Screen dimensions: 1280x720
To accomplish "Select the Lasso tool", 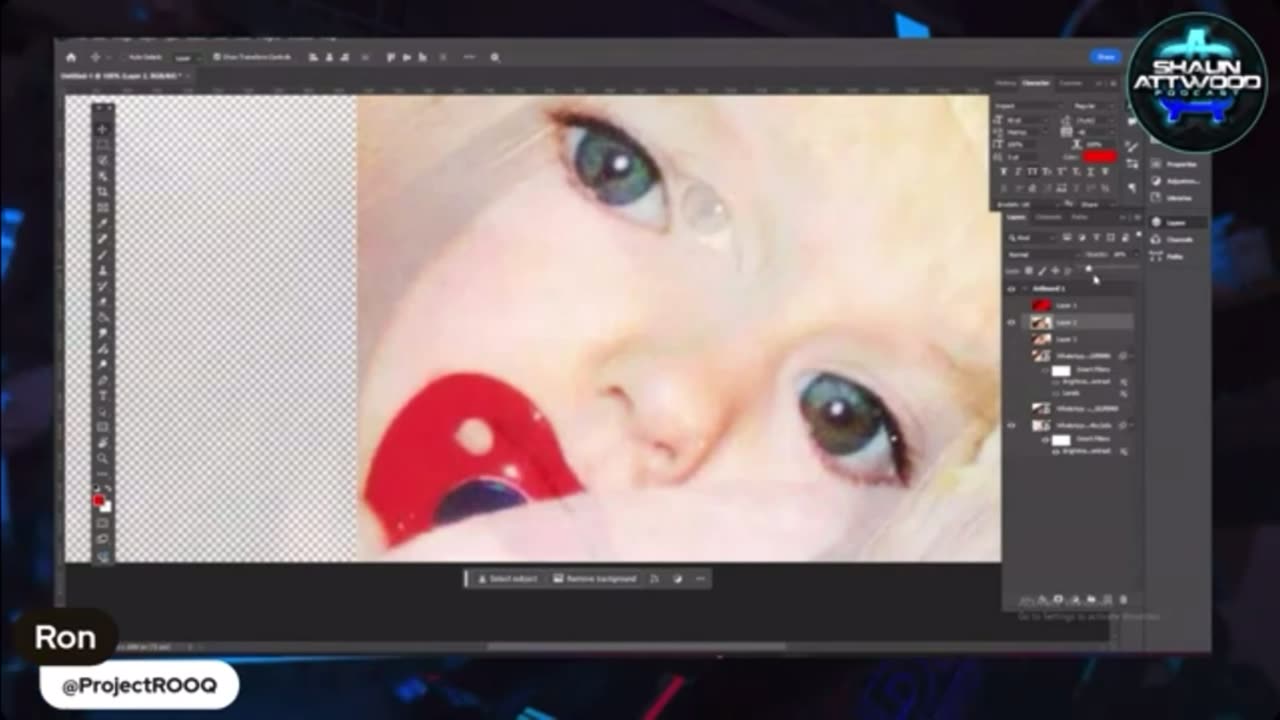I will [x=103, y=160].
